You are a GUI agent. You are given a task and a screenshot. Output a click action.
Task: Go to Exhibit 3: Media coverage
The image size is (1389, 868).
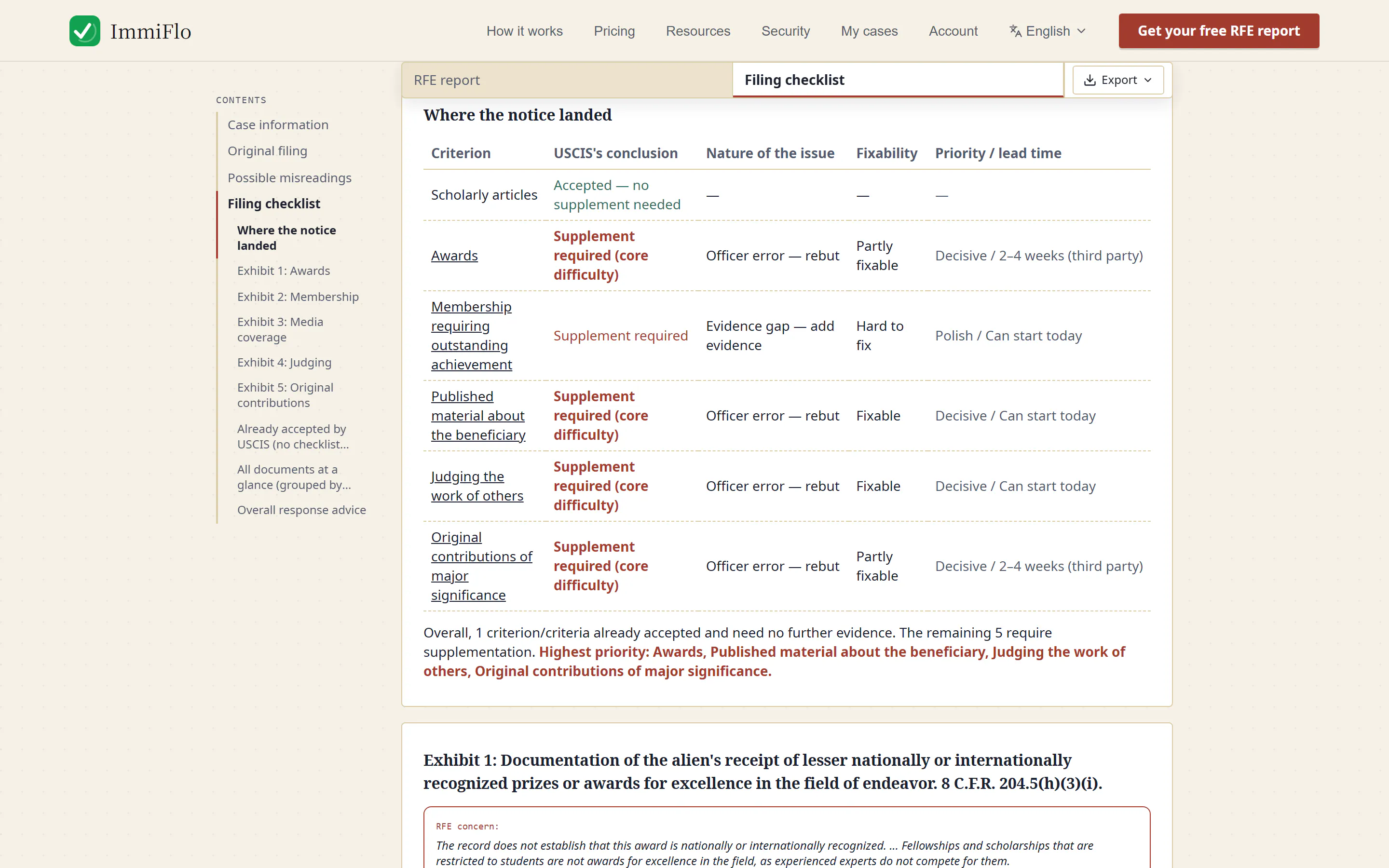tap(280, 329)
